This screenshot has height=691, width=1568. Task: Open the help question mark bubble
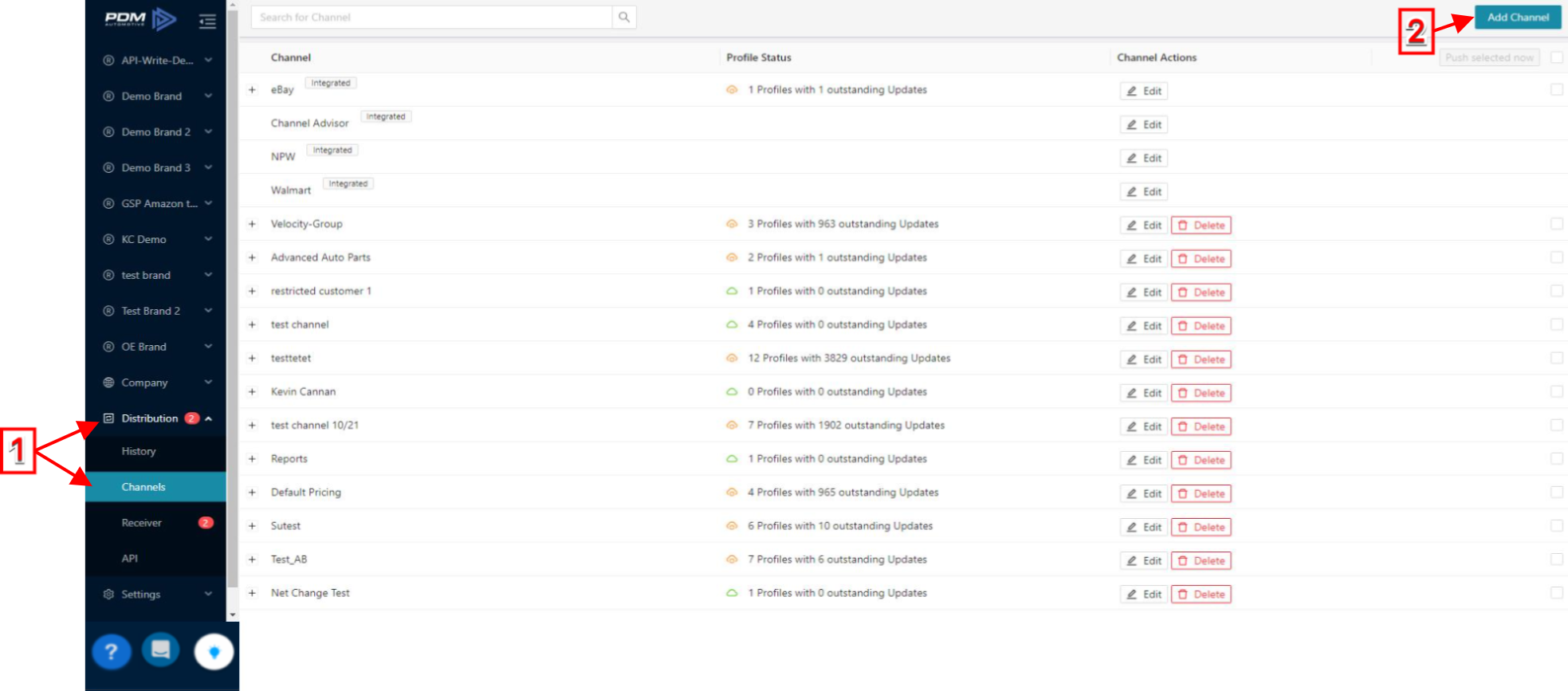(112, 652)
